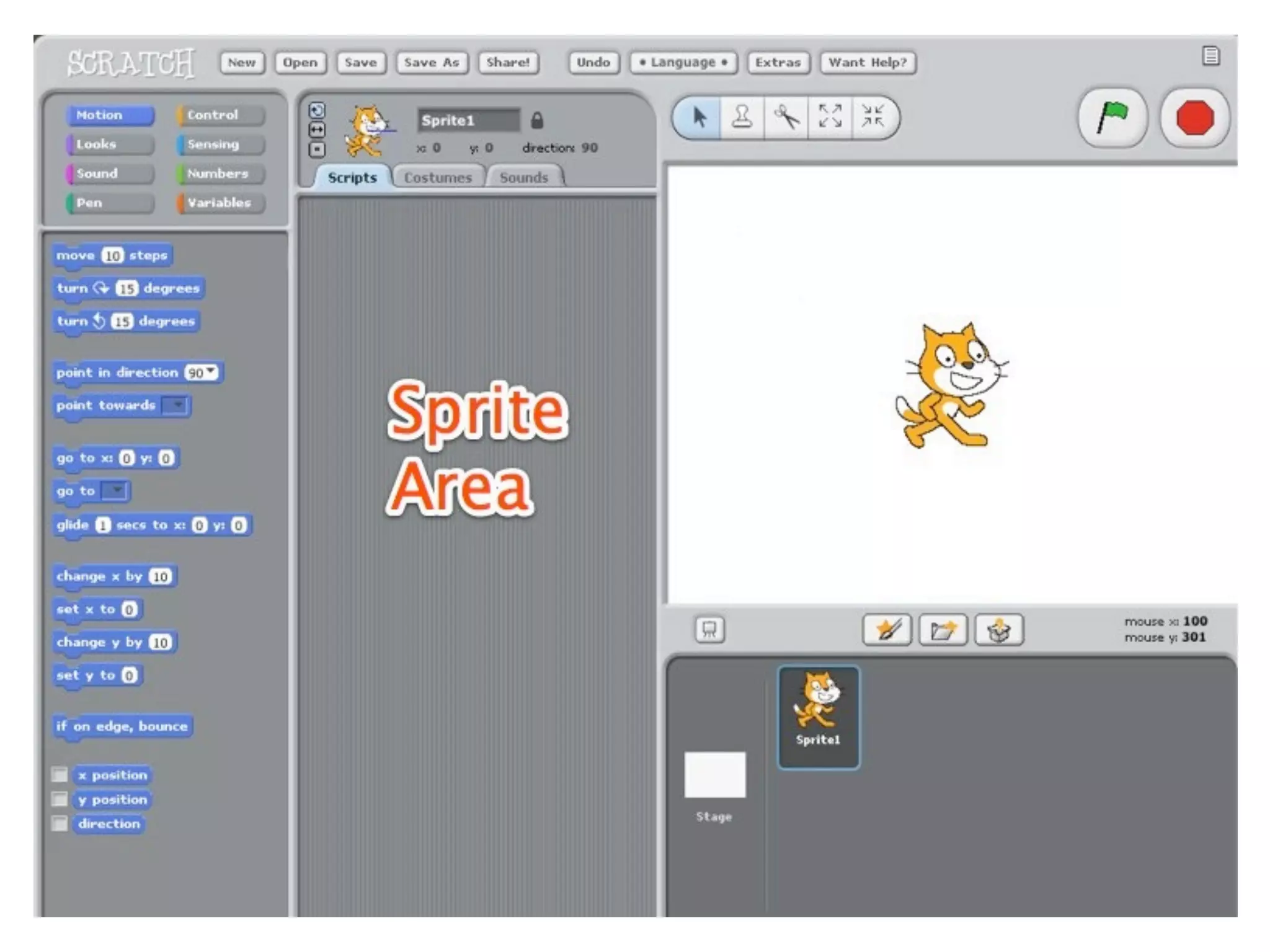1270x952 pixels.
Task: Choose new sprite from file folder icon
Action: point(943,630)
